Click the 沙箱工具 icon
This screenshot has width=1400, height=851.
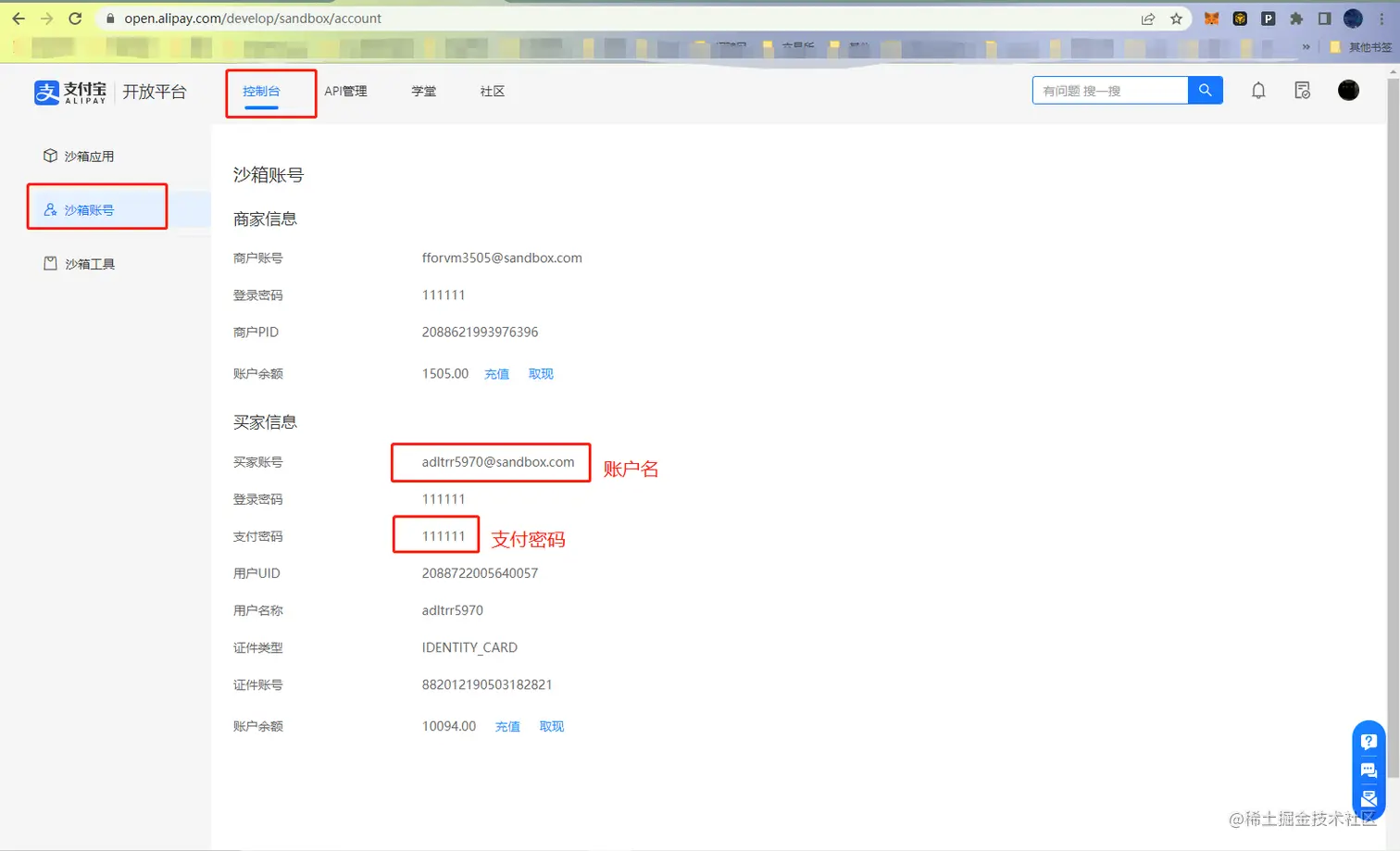point(50,263)
